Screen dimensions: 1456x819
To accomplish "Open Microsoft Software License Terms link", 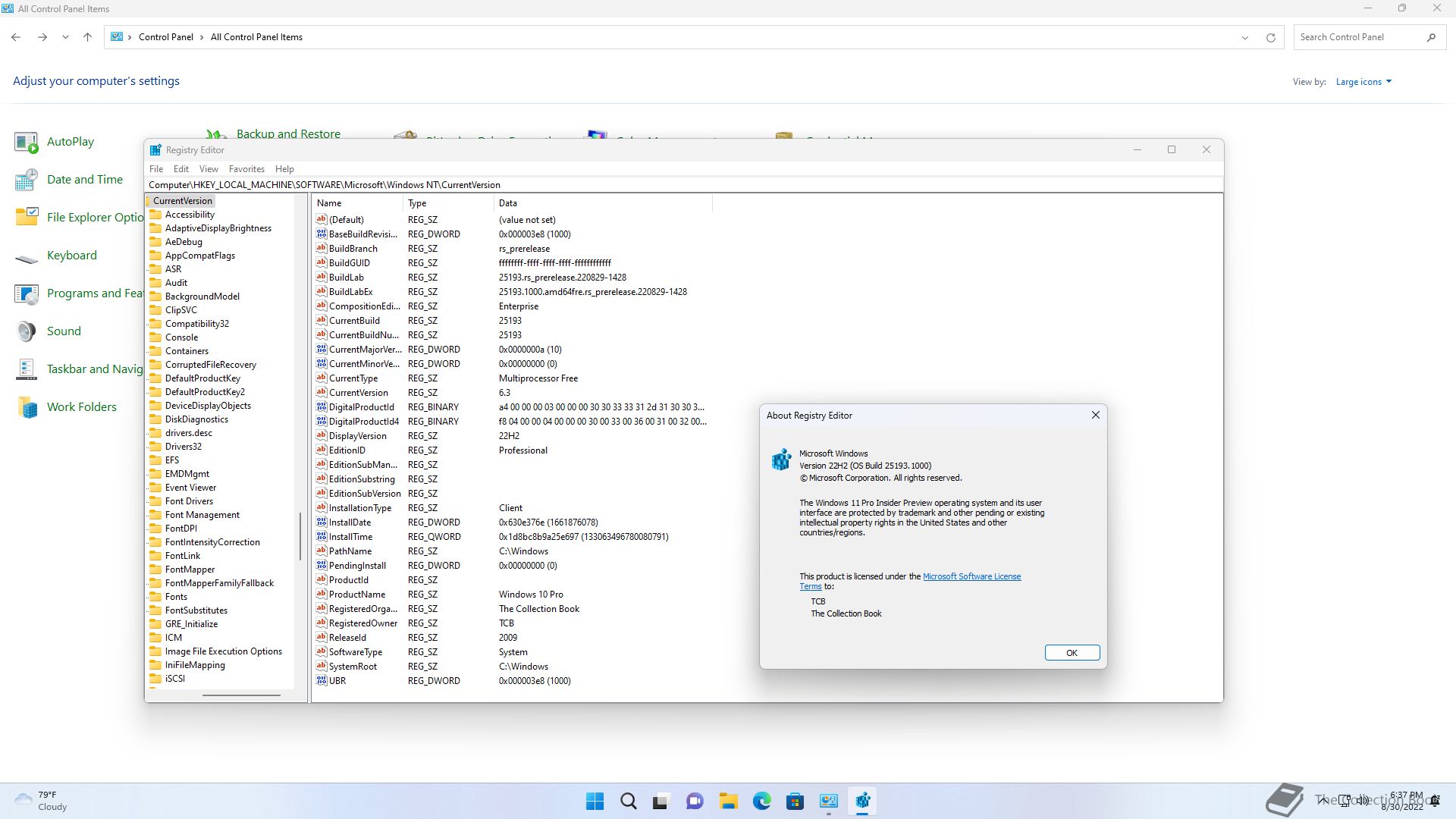I will point(971,576).
